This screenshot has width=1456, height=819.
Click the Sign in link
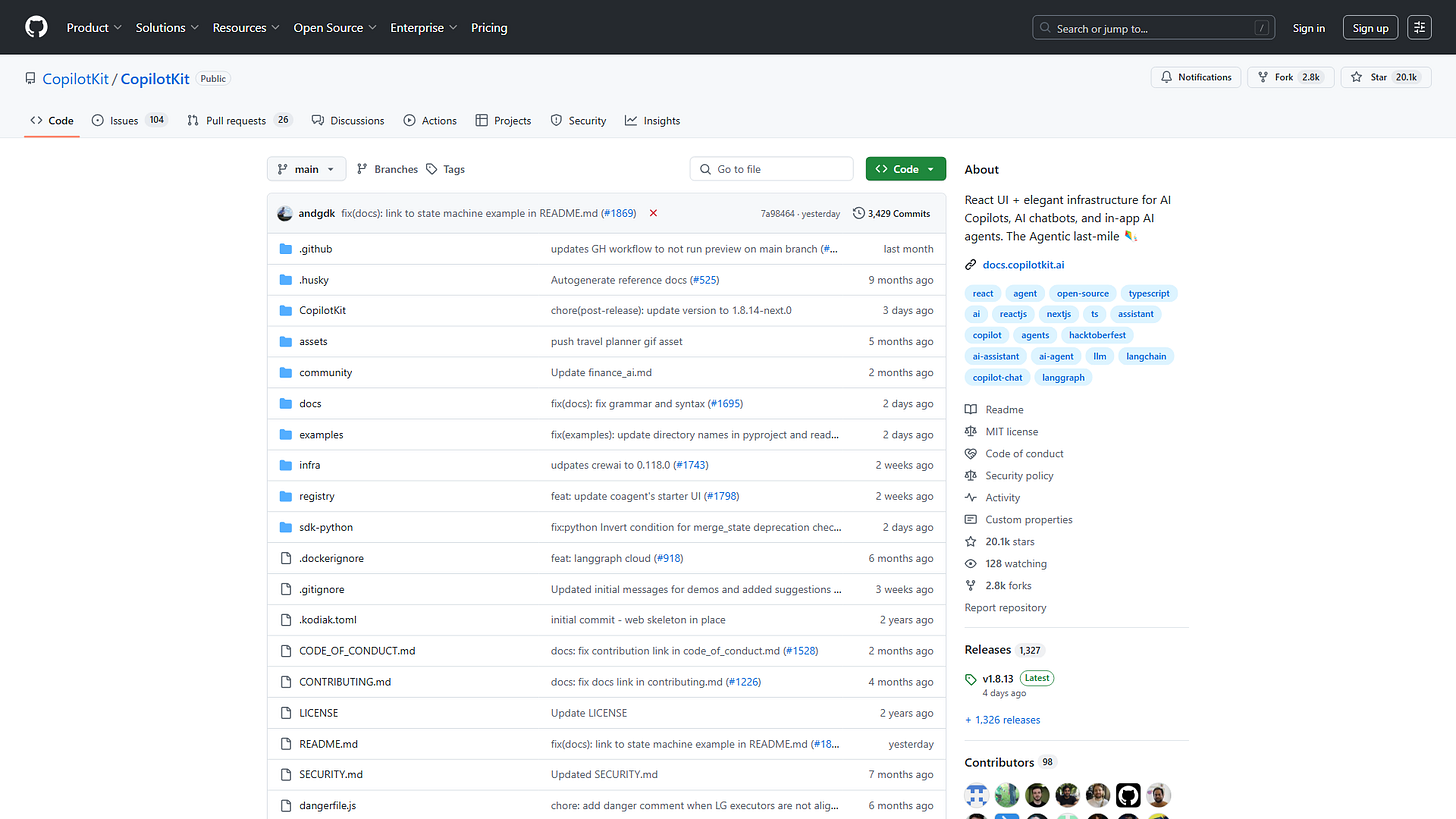click(x=1308, y=28)
